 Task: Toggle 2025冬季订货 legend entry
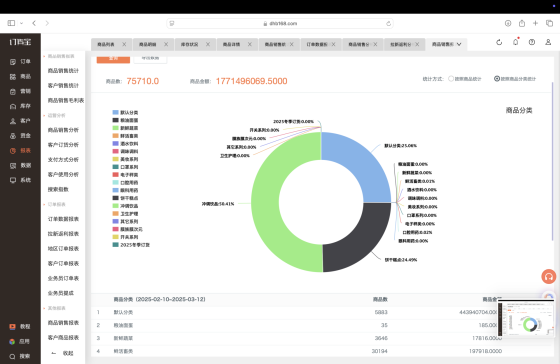[x=131, y=245]
